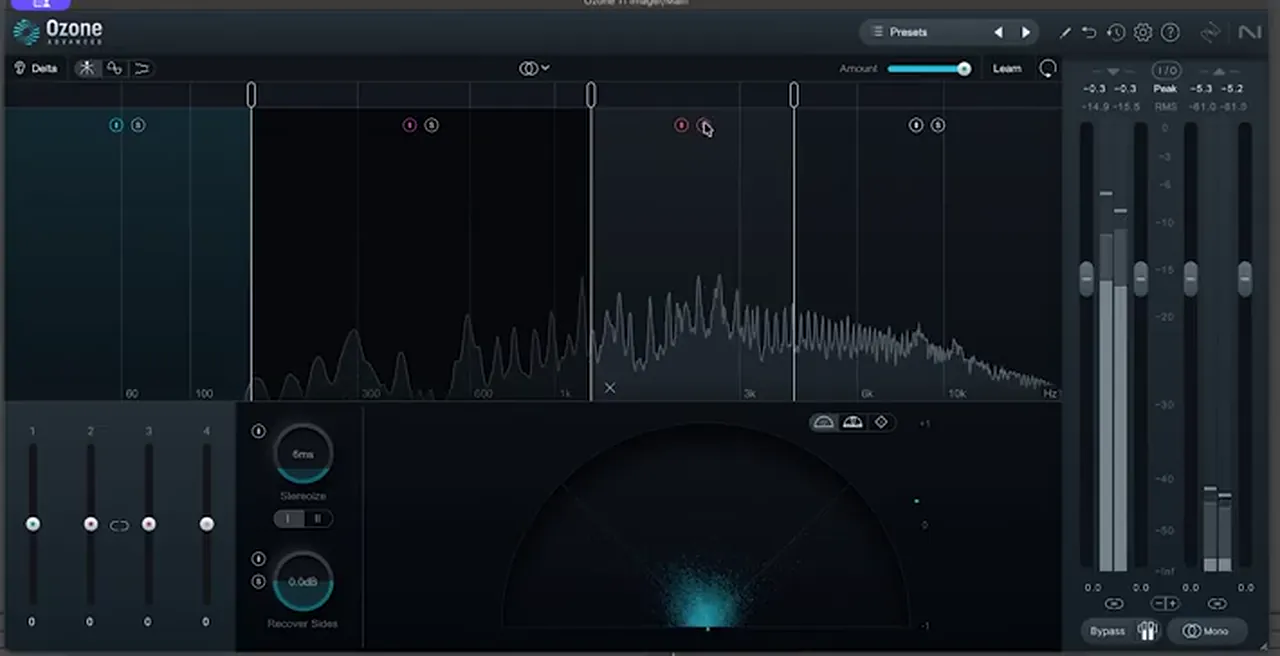Click the RMS meter label
The image size is (1280, 656).
pyautogui.click(x=1165, y=107)
